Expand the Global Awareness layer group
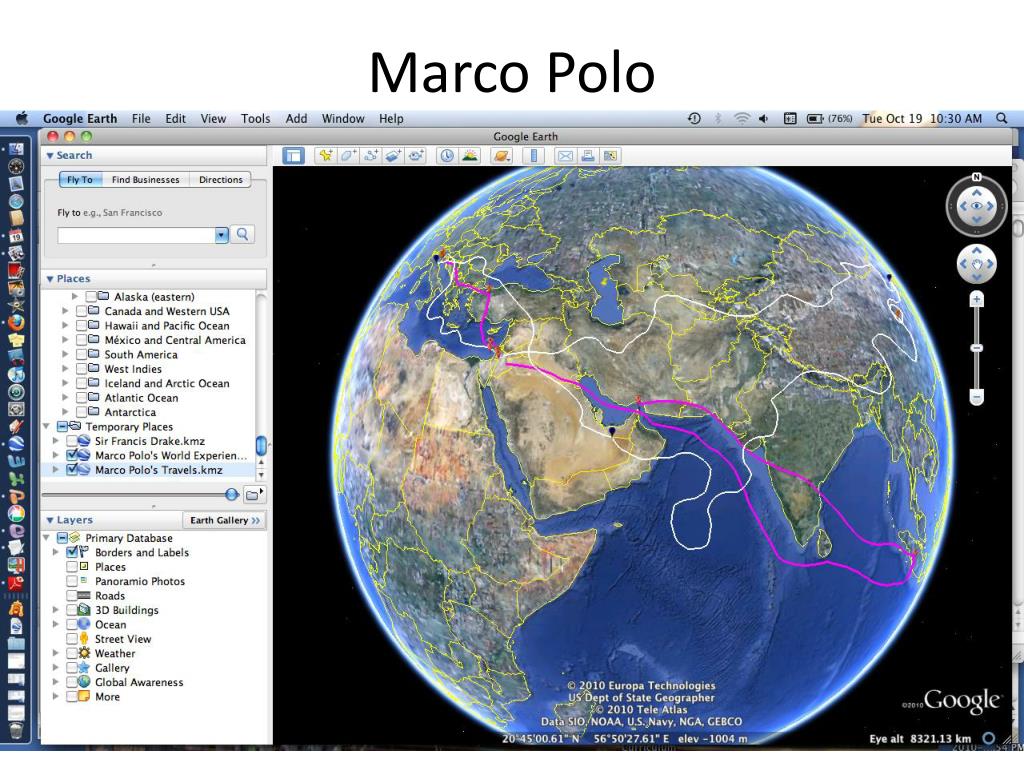Image resolution: width=1024 pixels, height=768 pixels. pyautogui.click(x=56, y=682)
